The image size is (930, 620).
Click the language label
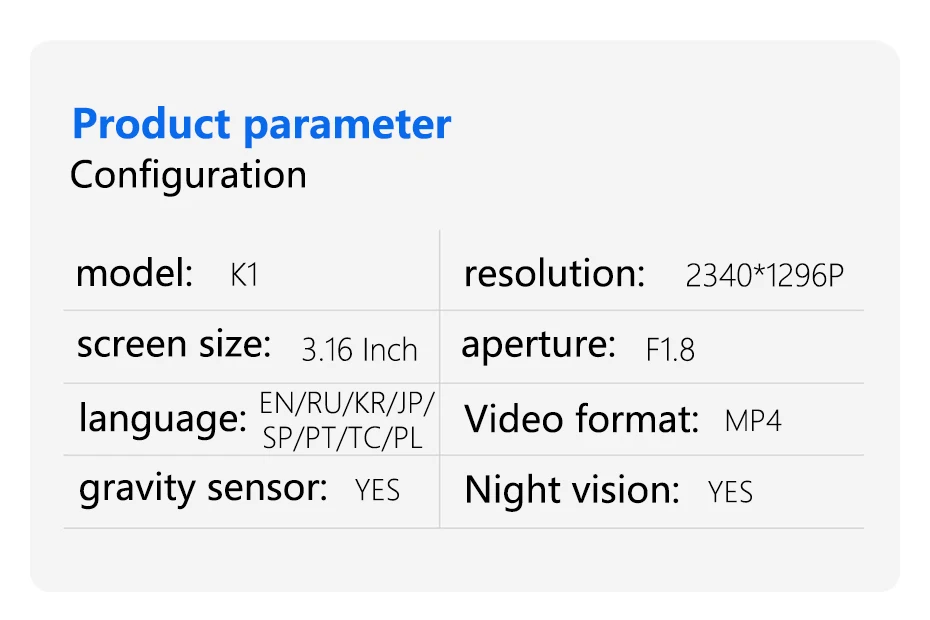(x=162, y=419)
